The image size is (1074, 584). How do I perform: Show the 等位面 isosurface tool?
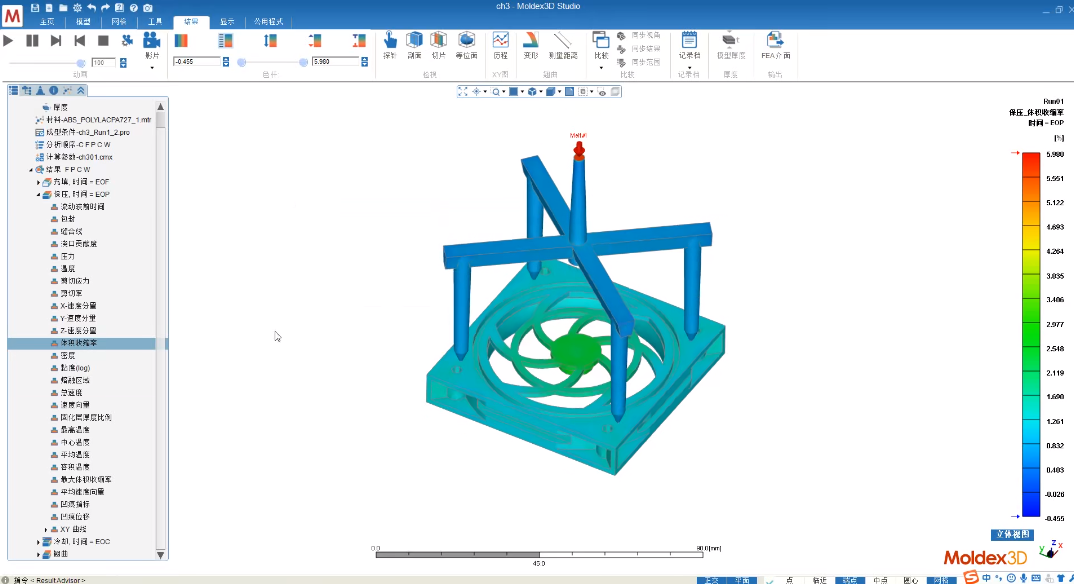[466, 45]
